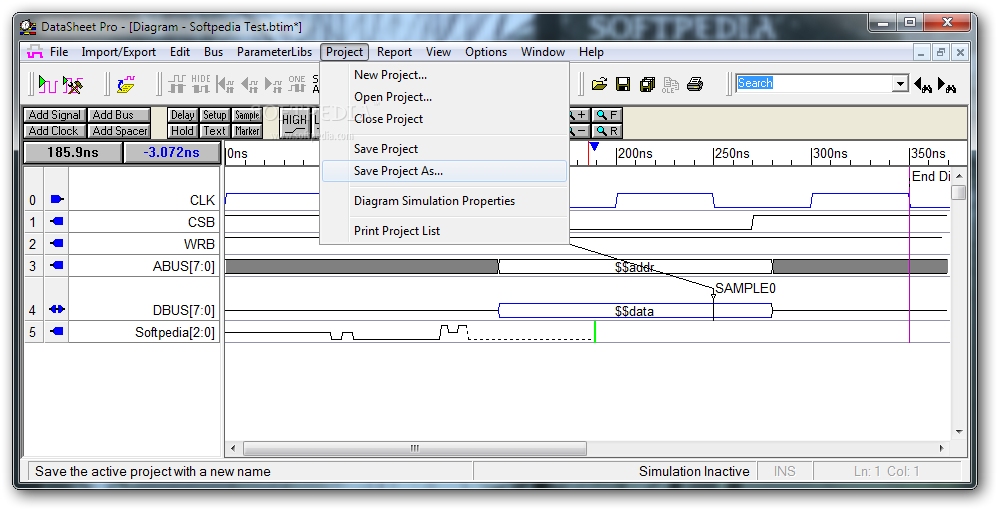Click the first grayed waveform toolbar icon
998x510 pixels.
click(x=177, y=84)
